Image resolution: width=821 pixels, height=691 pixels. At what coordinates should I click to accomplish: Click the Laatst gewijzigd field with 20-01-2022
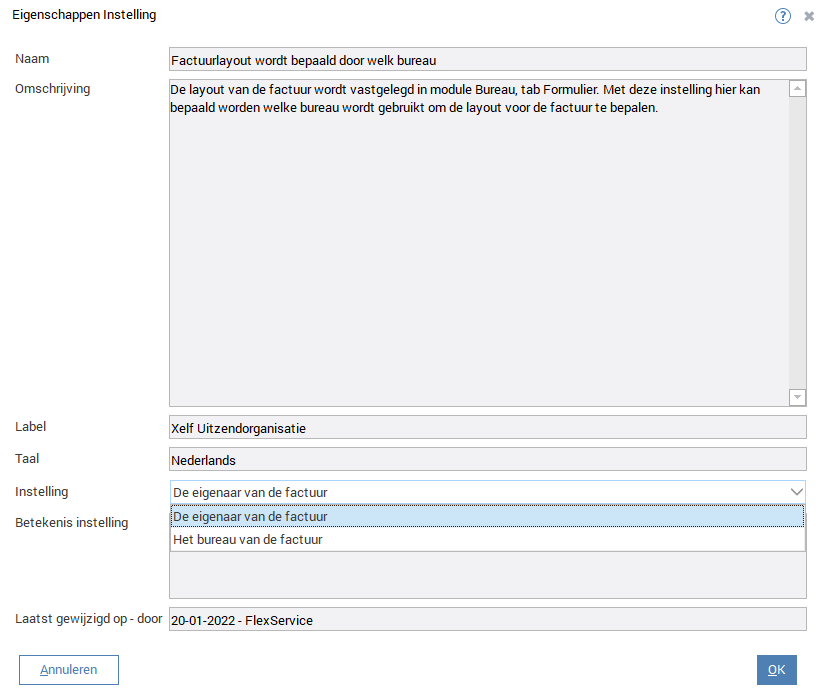click(x=487, y=620)
